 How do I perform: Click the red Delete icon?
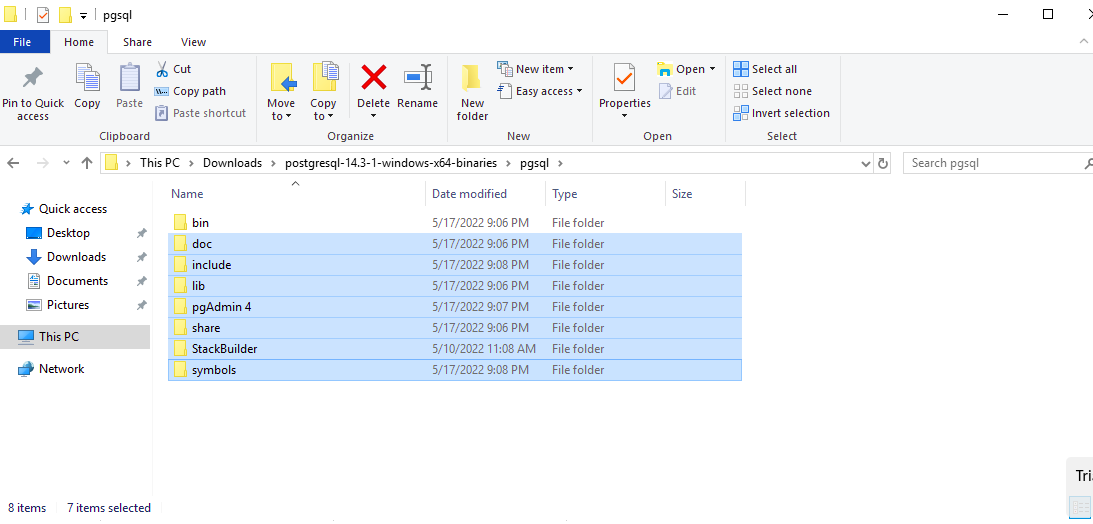pos(373,78)
